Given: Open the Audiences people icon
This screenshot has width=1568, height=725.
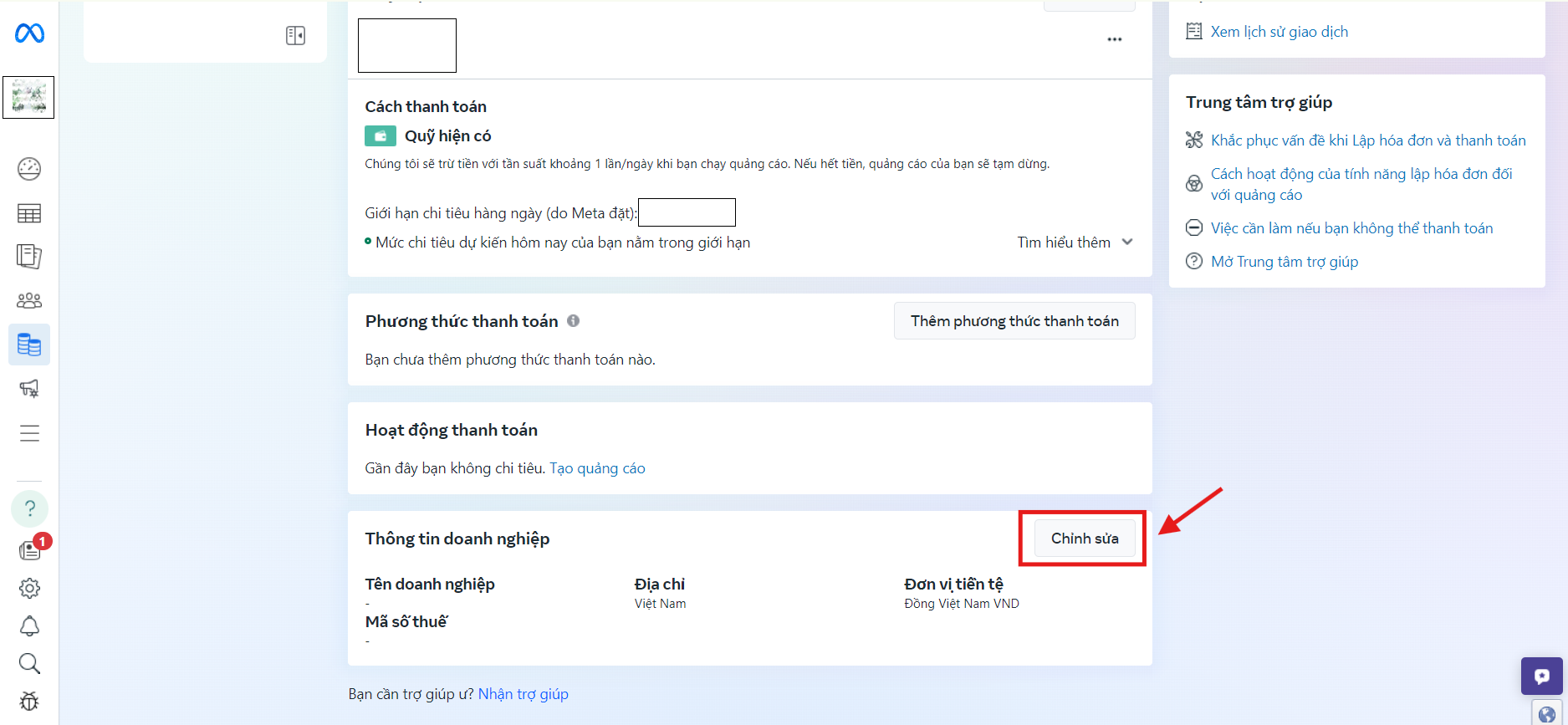Looking at the screenshot, I should tap(29, 300).
